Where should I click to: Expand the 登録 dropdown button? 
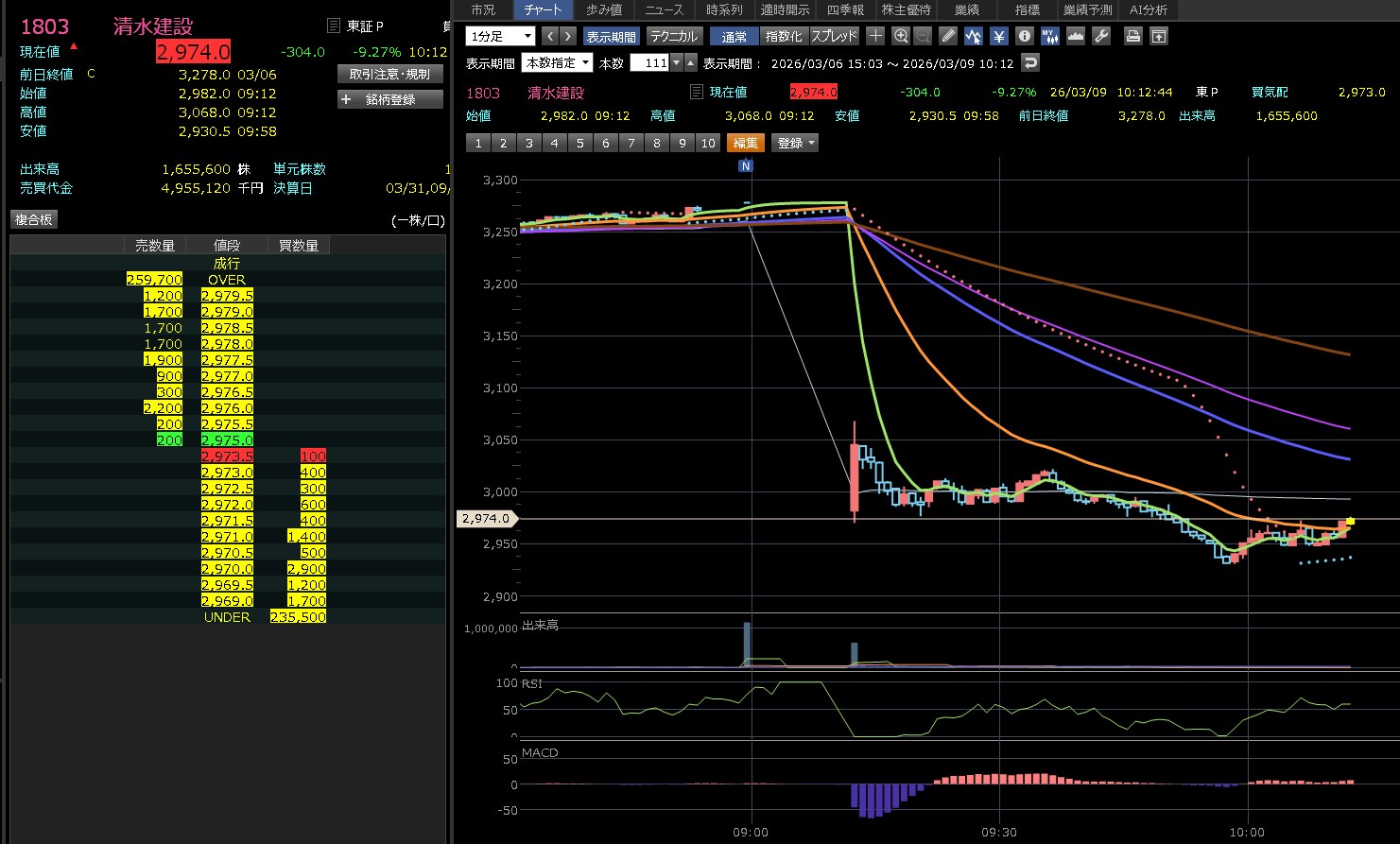click(x=795, y=143)
